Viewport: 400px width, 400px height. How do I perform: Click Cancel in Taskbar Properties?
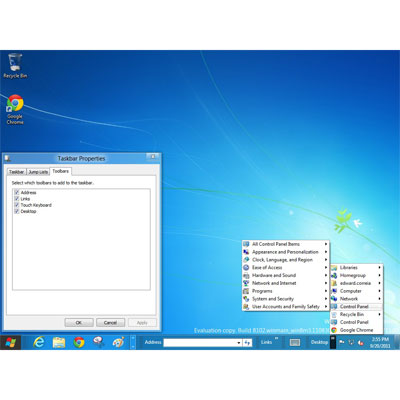pyautogui.click(x=110, y=323)
